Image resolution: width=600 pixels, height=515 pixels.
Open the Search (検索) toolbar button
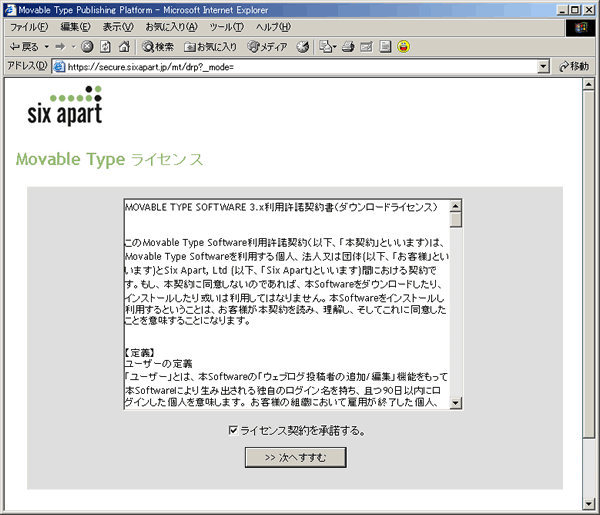tap(158, 46)
